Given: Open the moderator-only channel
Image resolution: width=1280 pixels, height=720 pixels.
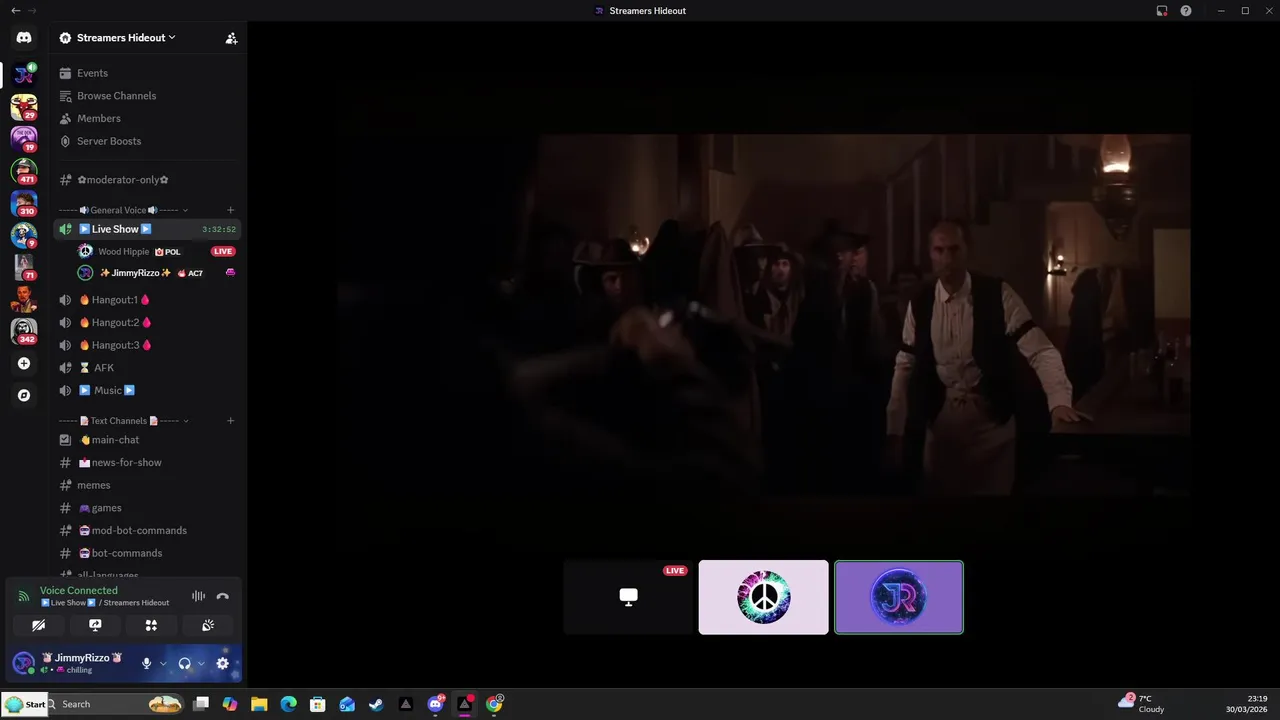Looking at the screenshot, I should click(148, 180).
